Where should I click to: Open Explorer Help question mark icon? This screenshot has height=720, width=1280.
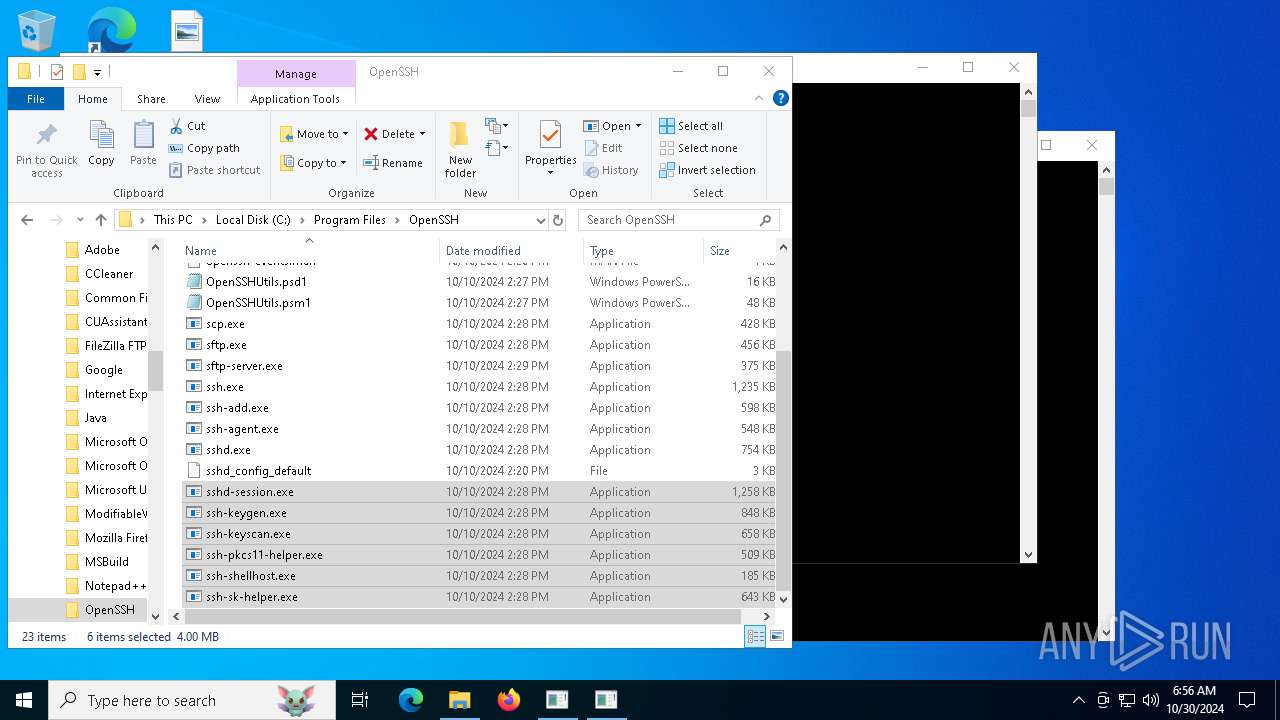[x=781, y=98]
